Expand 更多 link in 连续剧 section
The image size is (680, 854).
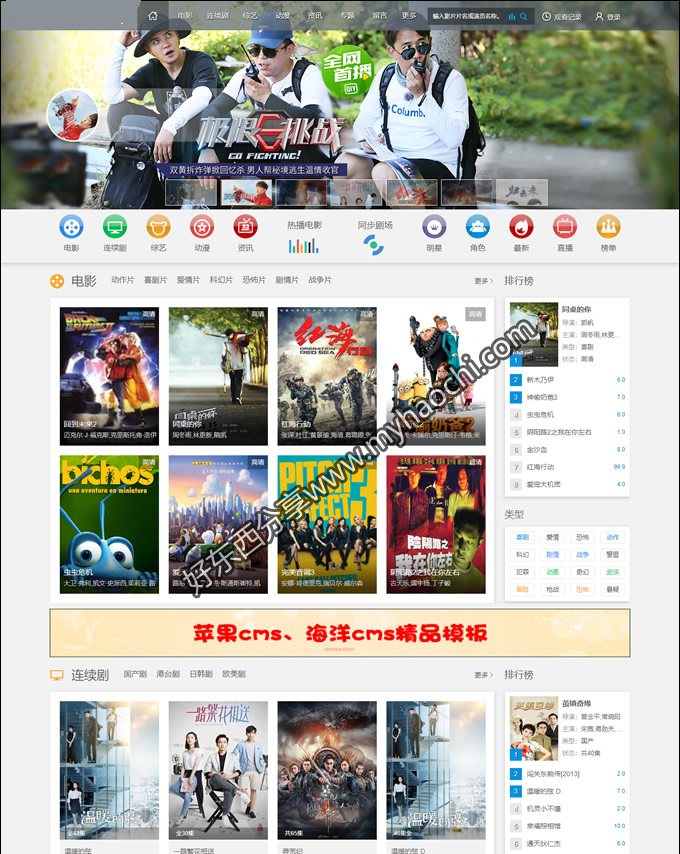point(483,675)
